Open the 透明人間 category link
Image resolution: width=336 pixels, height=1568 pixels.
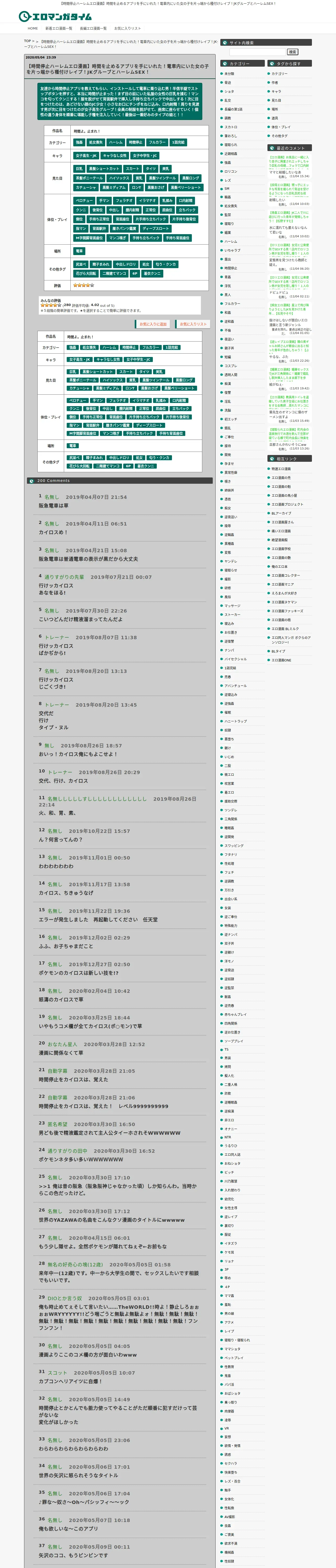point(231,375)
